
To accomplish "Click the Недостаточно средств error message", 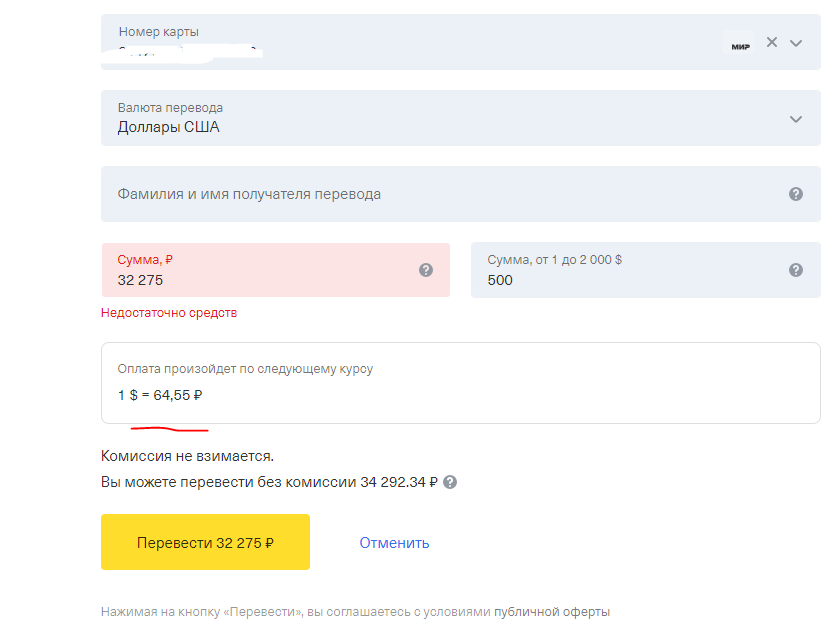I will [169, 313].
